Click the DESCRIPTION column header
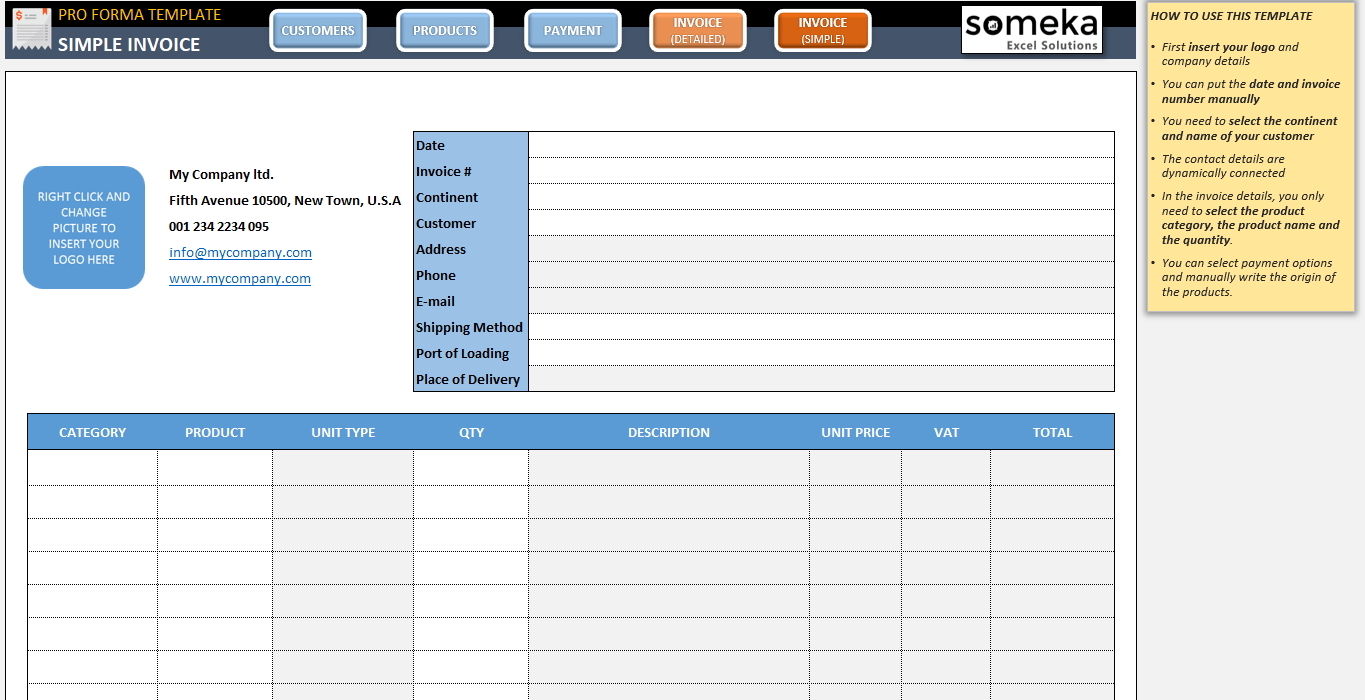Viewport: 1365px width, 700px height. (669, 433)
